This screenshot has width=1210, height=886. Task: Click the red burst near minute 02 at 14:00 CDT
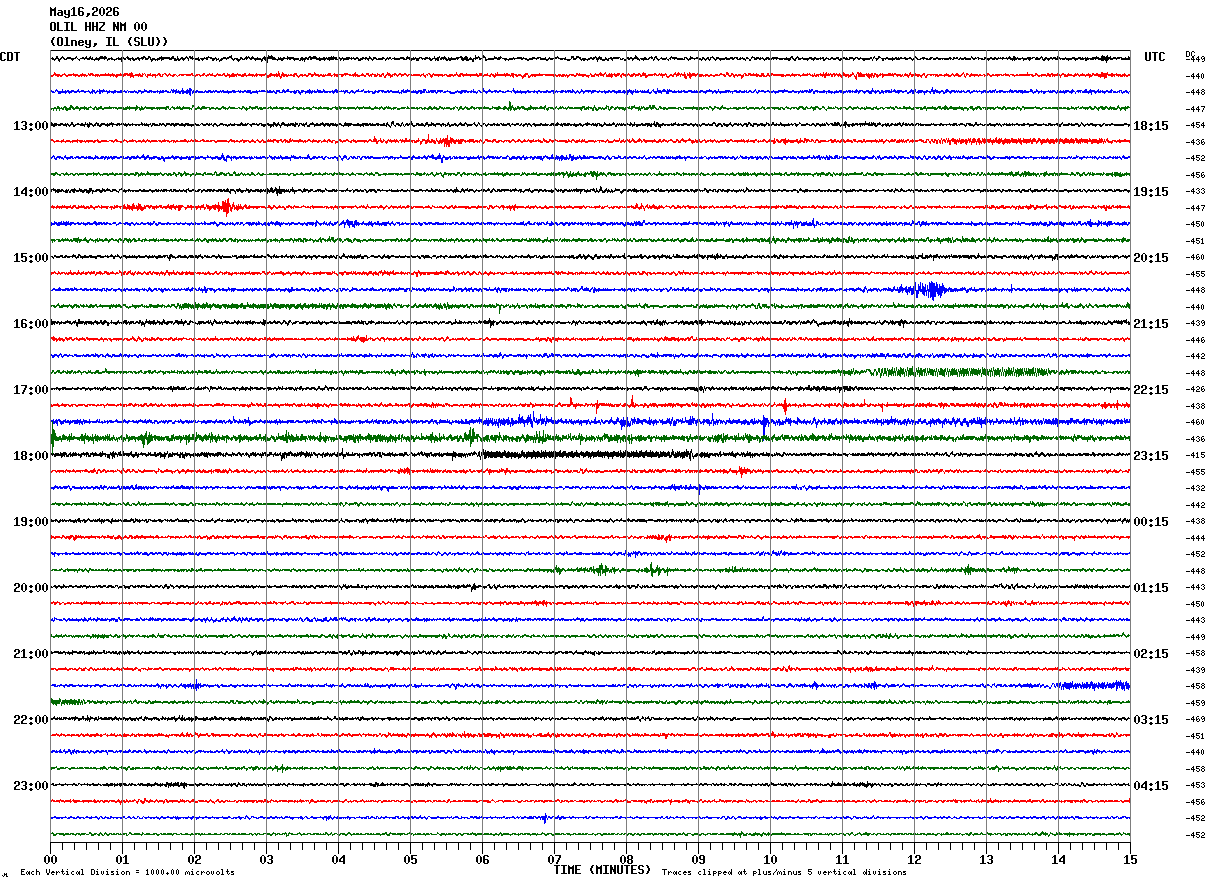pos(226,207)
